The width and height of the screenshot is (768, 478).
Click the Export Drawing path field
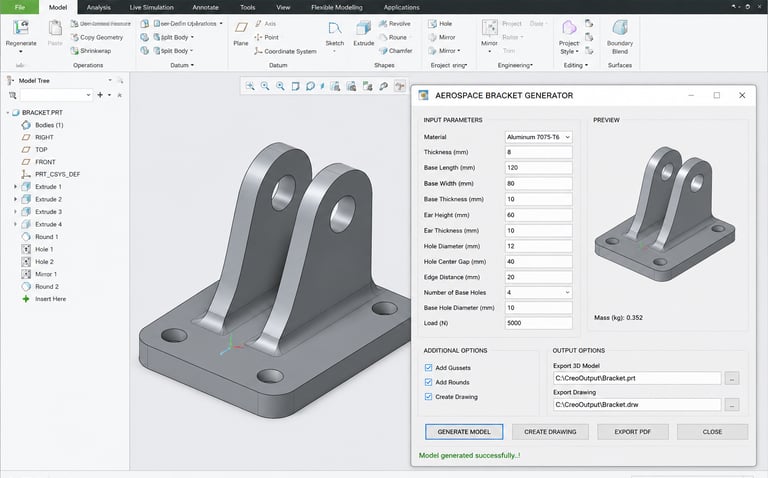(637, 405)
